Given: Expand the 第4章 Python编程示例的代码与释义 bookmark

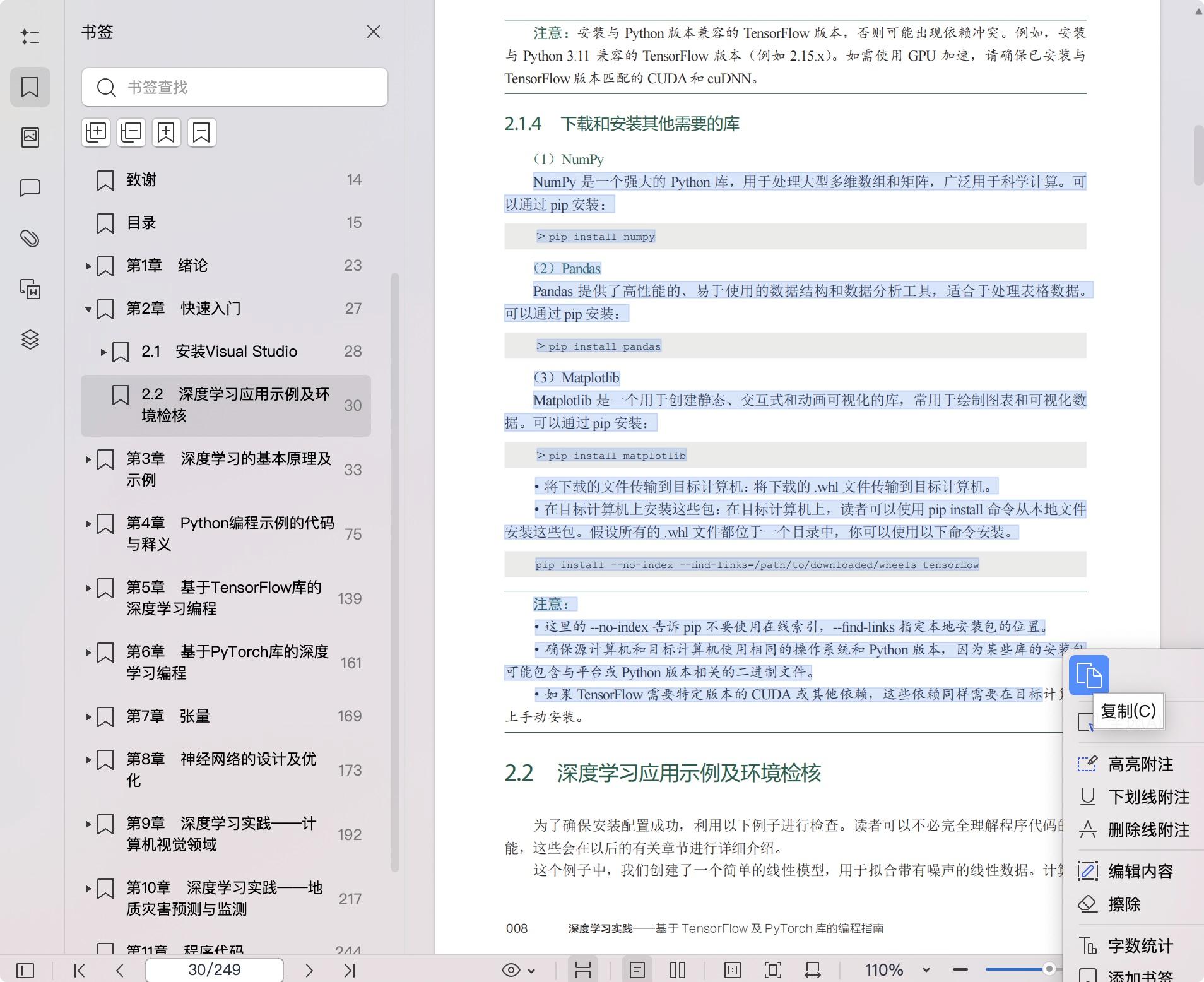Looking at the screenshot, I should pos(88,524).
